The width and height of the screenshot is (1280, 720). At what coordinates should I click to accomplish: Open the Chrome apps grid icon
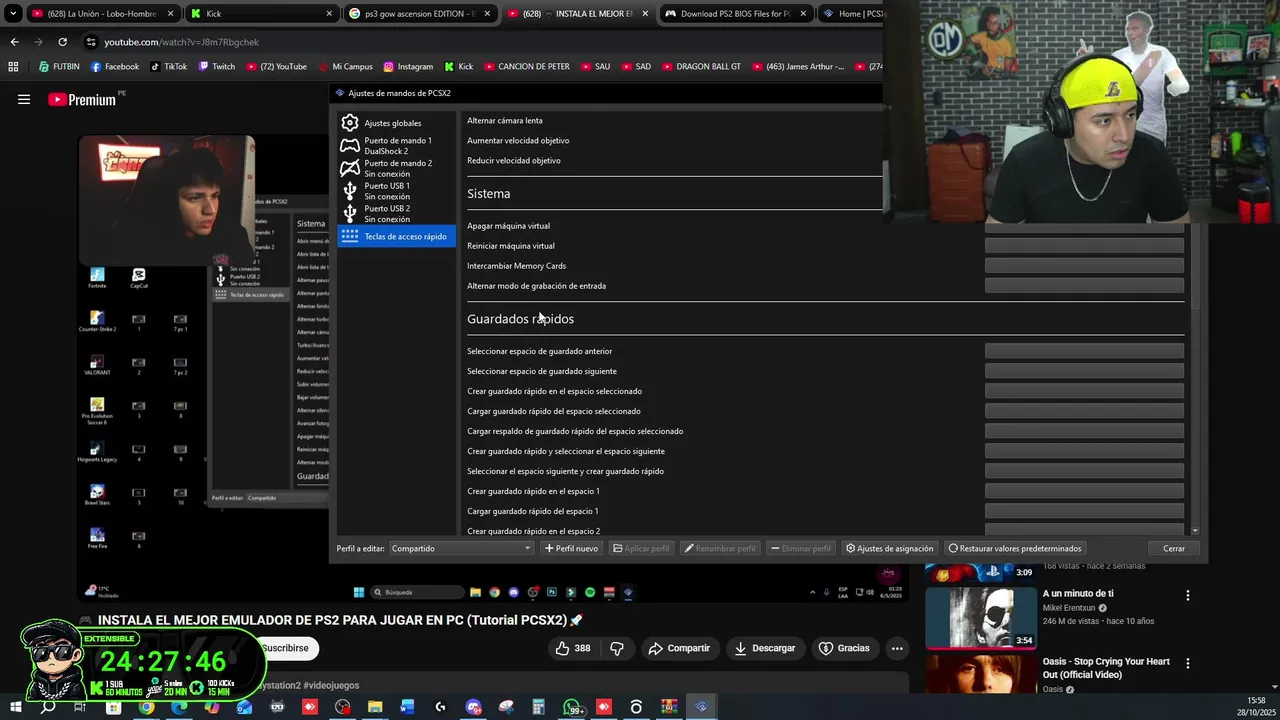[13, 67]
